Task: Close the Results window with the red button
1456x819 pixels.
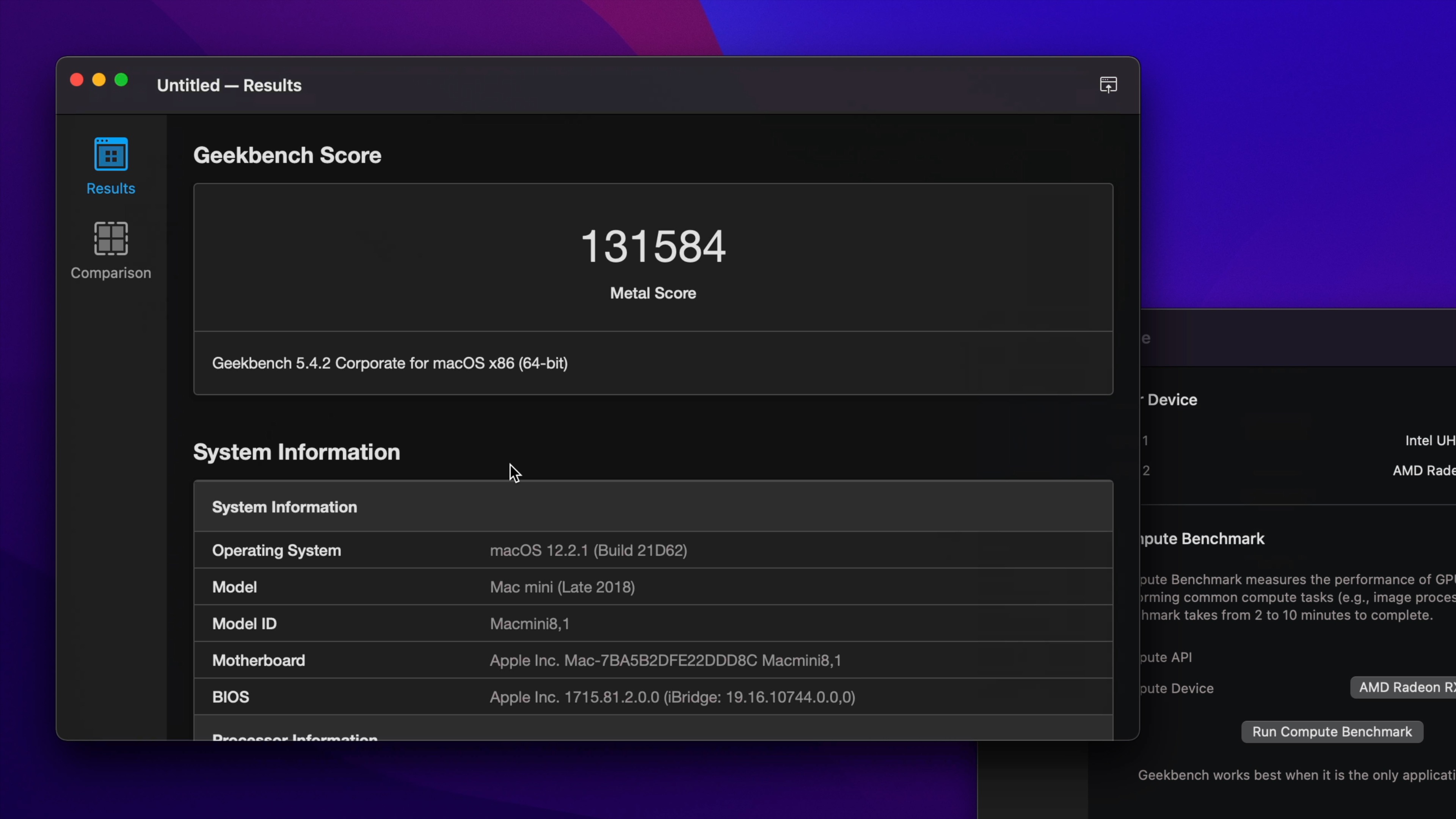Action: coord(77,80)
